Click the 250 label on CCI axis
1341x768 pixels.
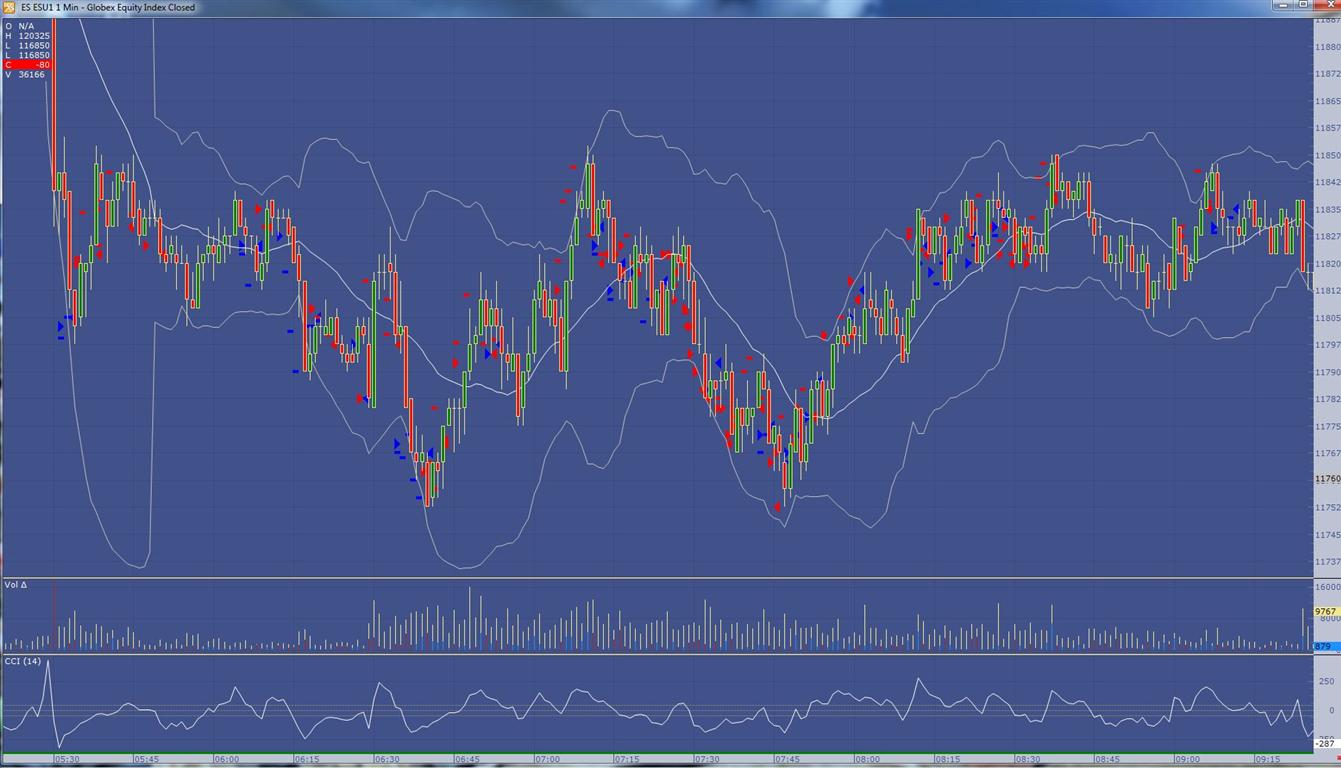coord(1327,681)
